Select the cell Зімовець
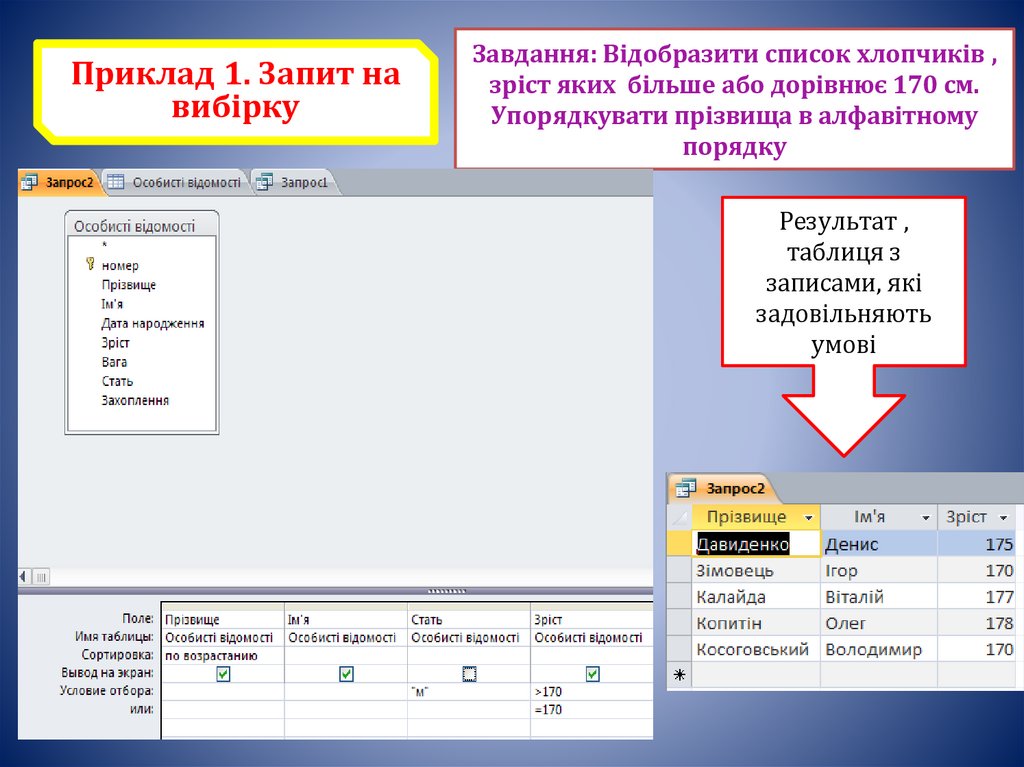This screenshot has height=767, width=1024. coord(756,570)
